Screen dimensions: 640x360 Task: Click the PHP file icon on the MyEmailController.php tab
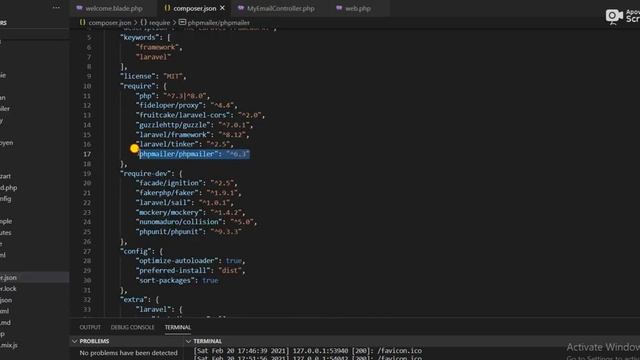point(241,8)
